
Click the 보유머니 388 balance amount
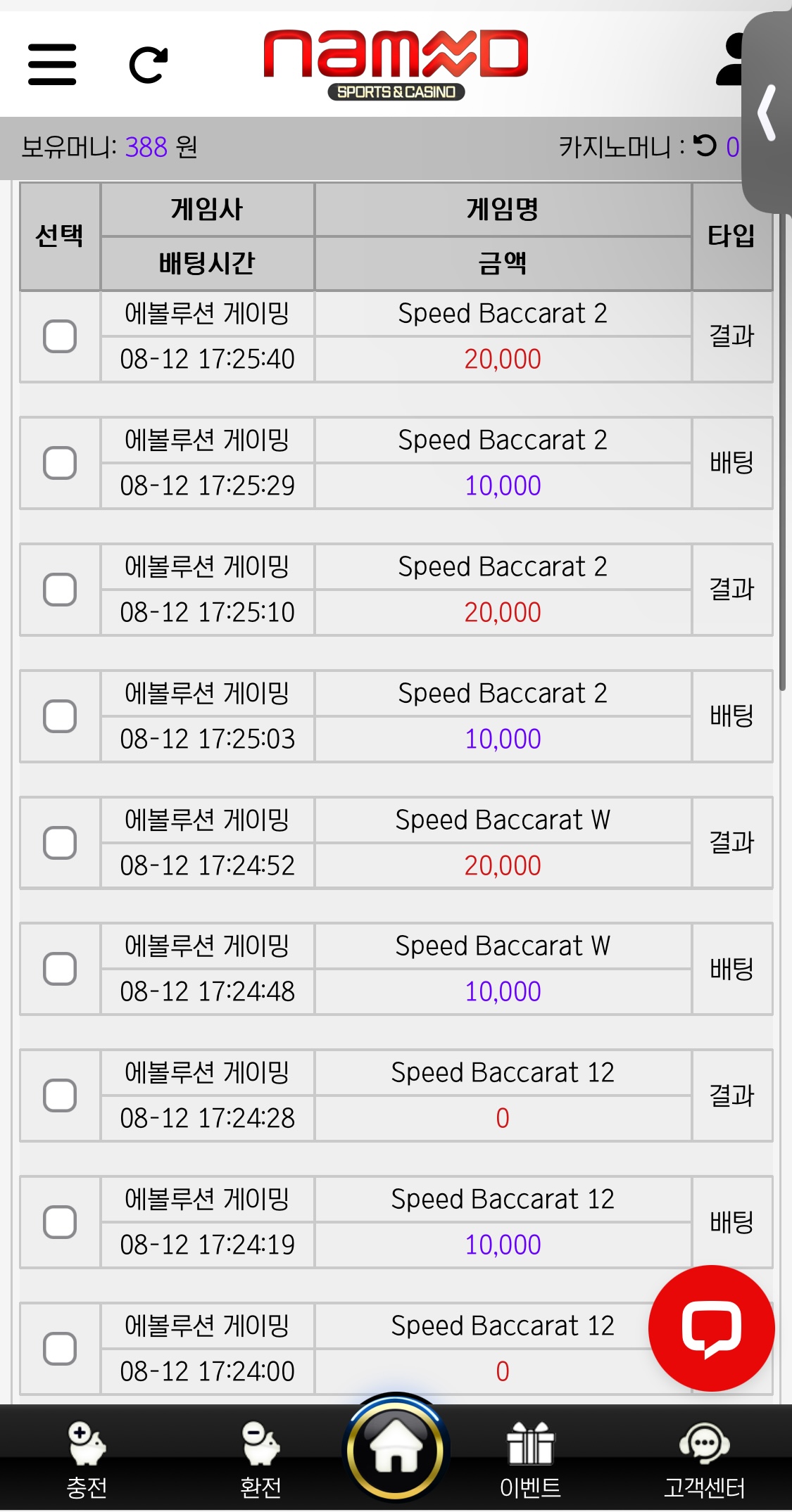146,147
